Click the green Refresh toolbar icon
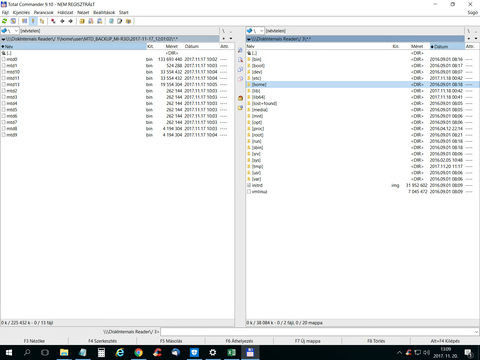This screenshot has height=360, width=480. point(4,21)
